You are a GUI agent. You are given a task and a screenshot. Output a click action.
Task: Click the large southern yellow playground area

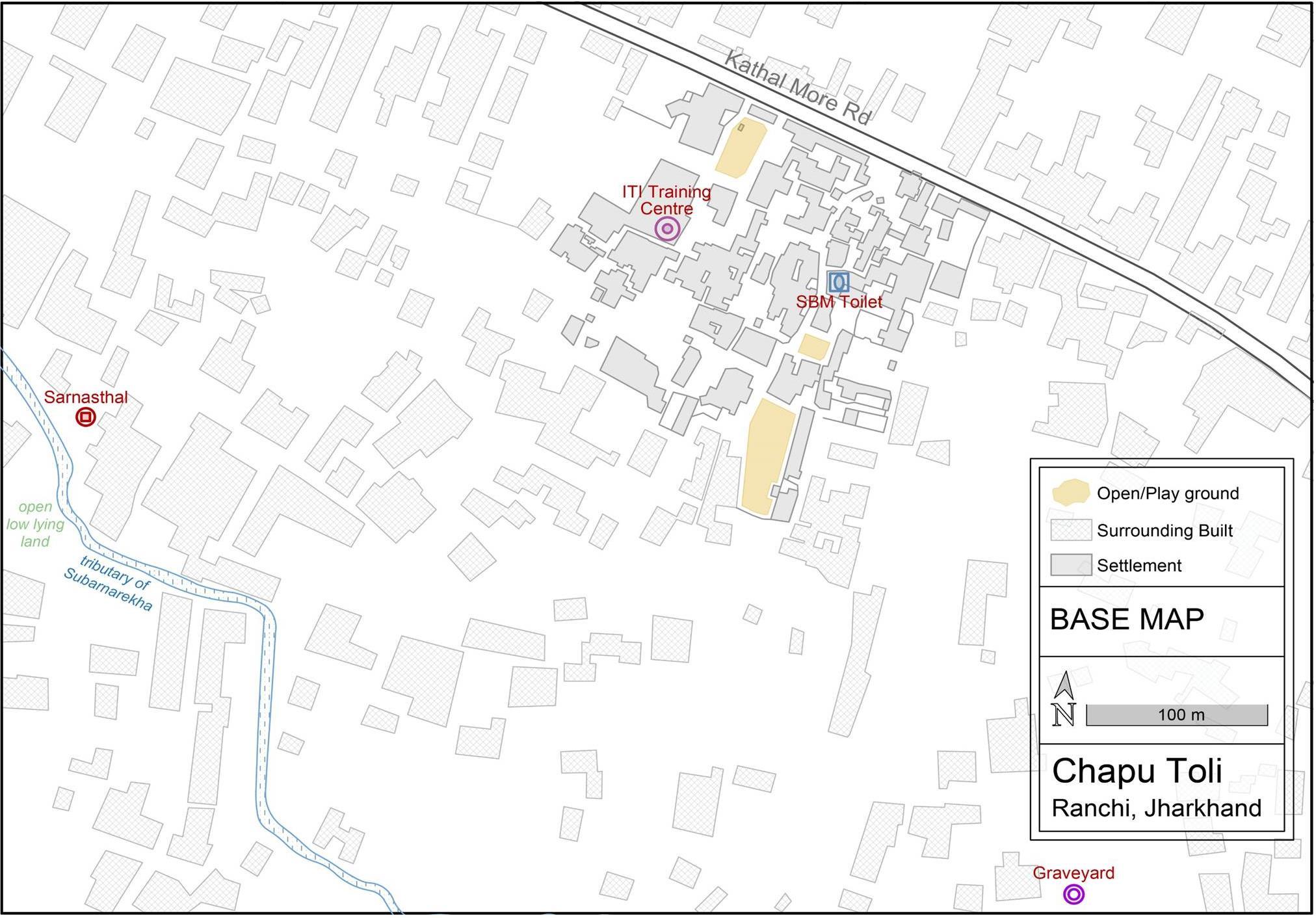pos(767,455)
